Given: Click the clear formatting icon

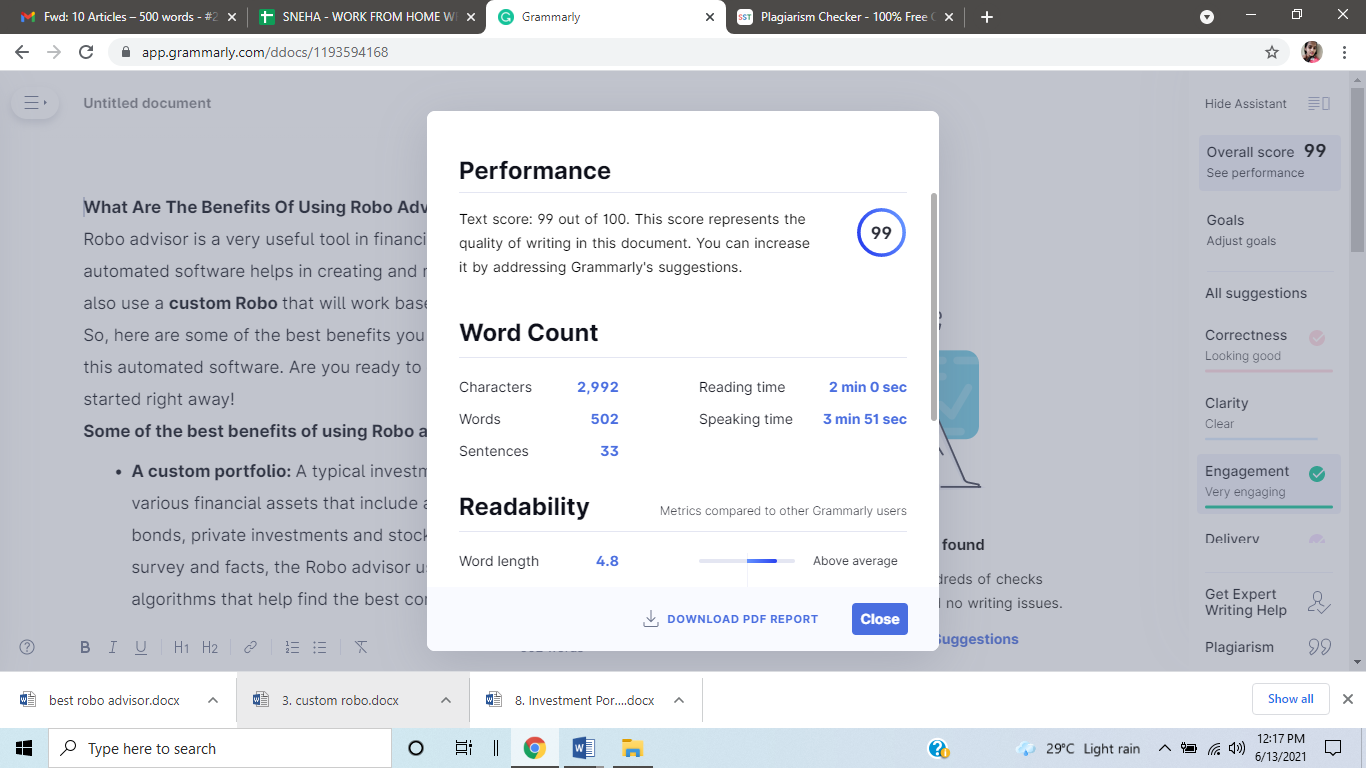Looking at the screenshot, I should click(361, 647).
